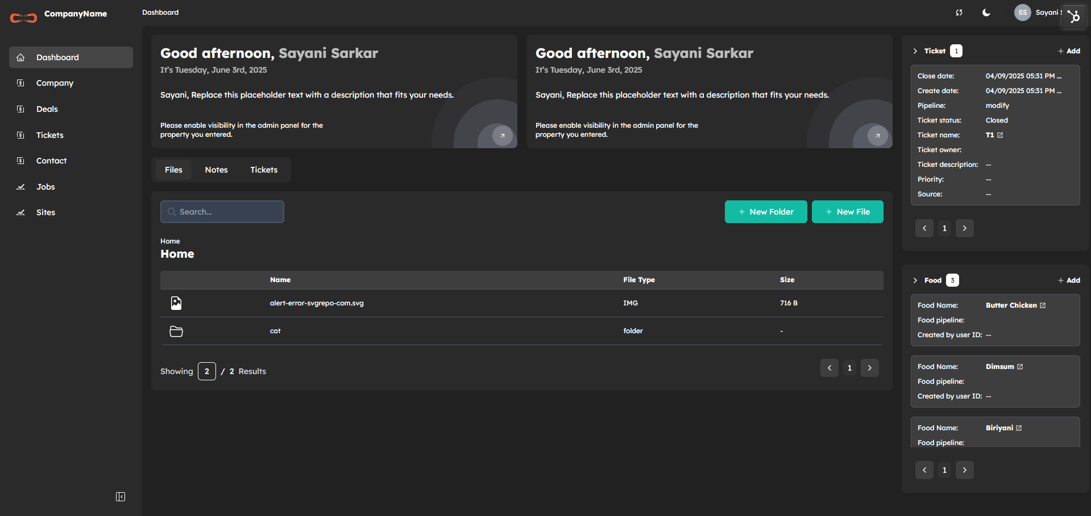Focus the Search input field

pos(222,211)
